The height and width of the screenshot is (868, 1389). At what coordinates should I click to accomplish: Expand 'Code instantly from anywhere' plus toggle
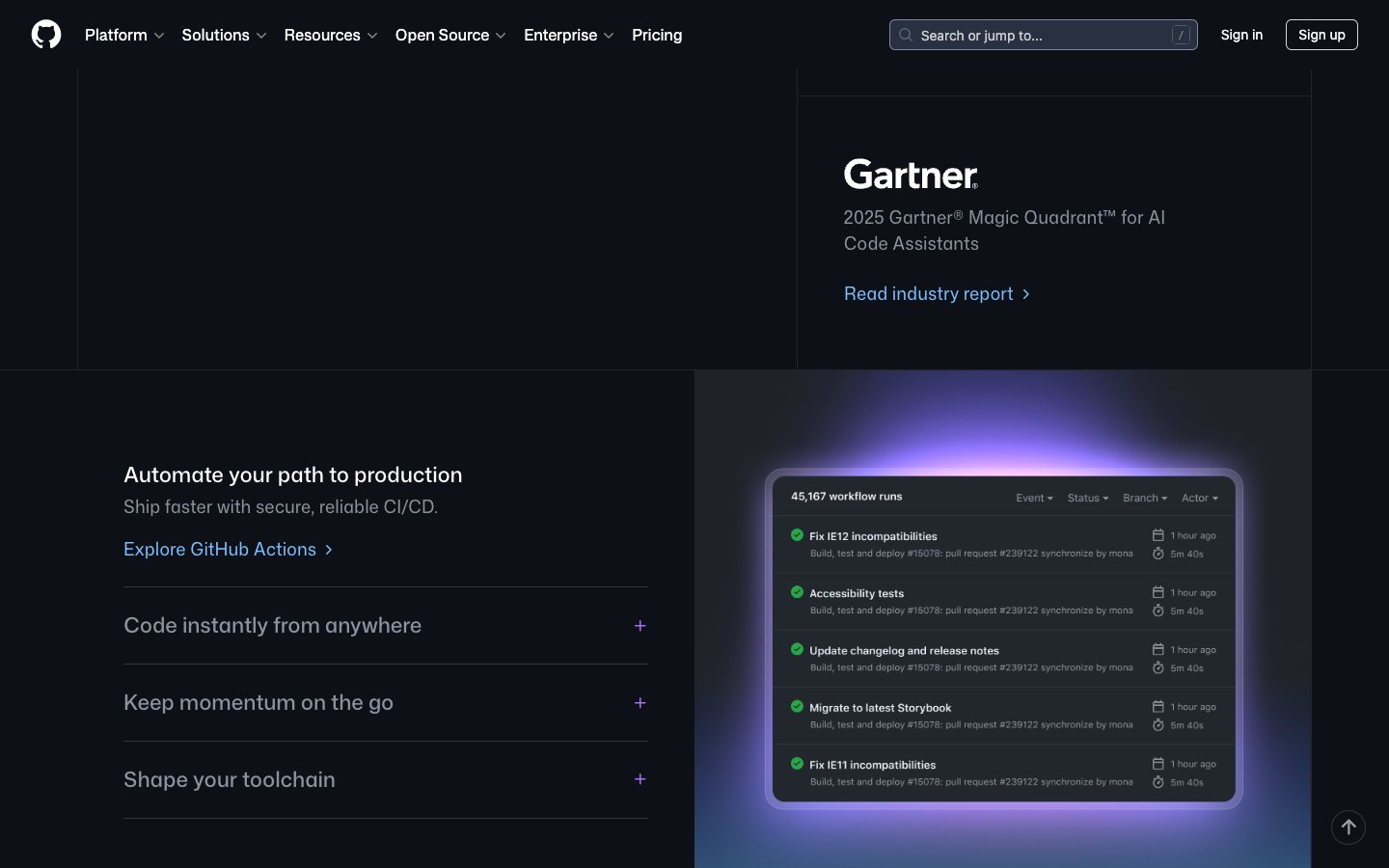[x=640, y=626]
